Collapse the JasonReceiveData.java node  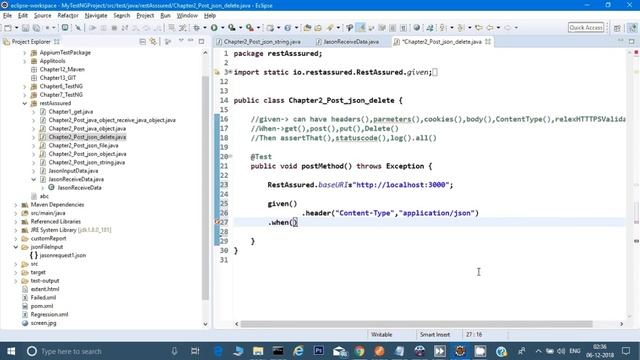click(x=34, y=179)
